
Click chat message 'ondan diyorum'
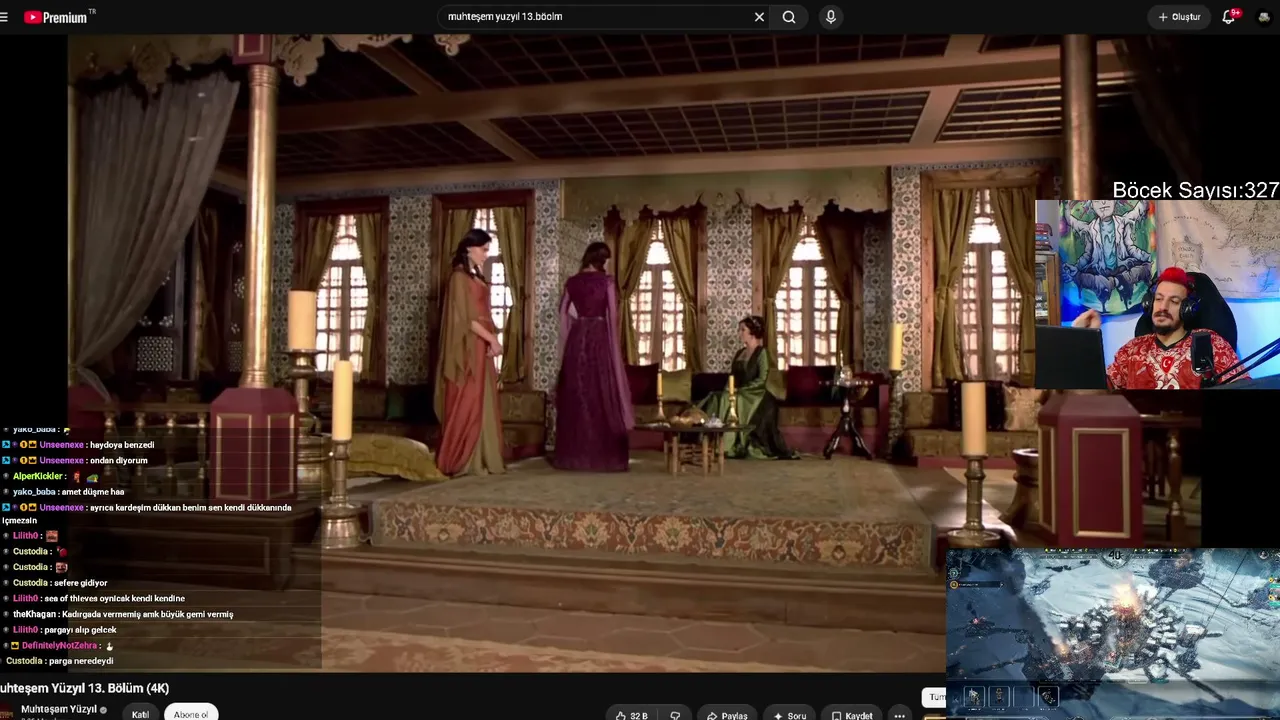pyautogui.click(x=118, y=461)
